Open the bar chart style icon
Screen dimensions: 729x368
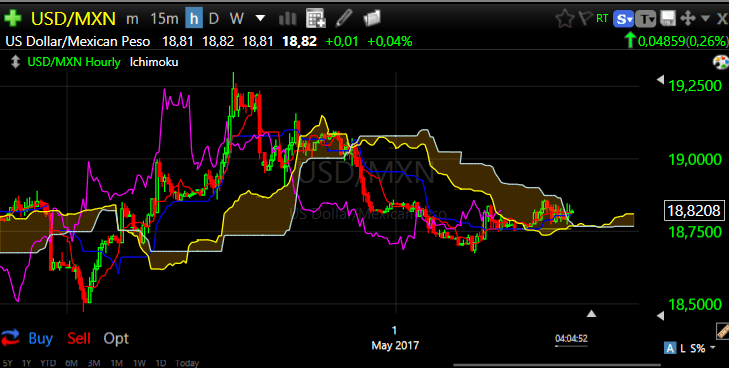coord(288,19)
